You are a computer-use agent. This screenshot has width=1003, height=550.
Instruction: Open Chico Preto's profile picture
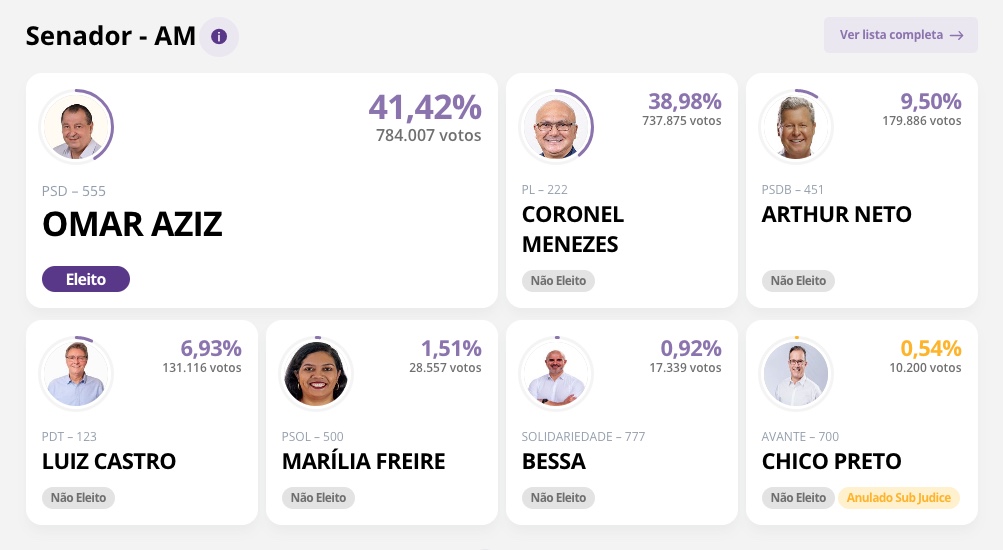[x=796, y=374]
